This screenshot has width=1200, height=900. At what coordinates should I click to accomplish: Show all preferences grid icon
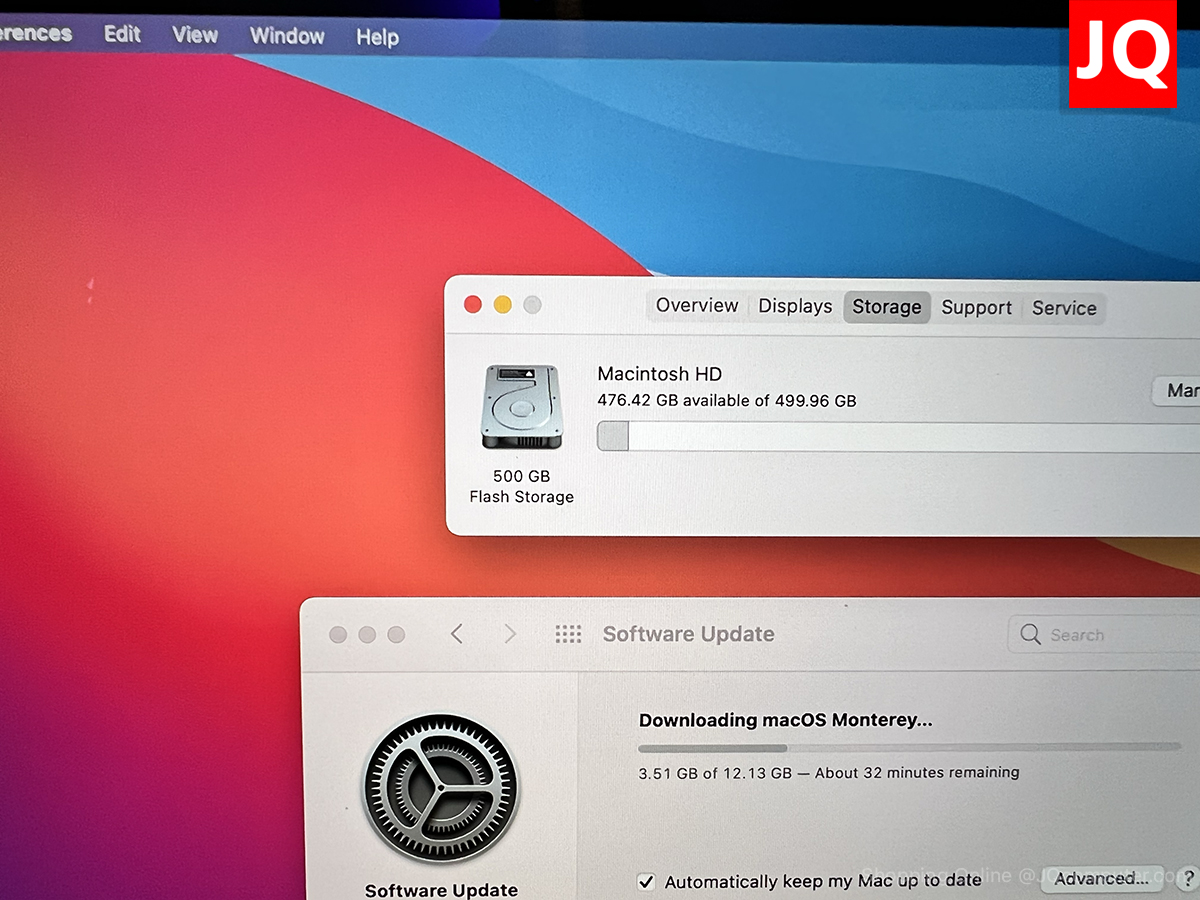click(x=568, y=634)
